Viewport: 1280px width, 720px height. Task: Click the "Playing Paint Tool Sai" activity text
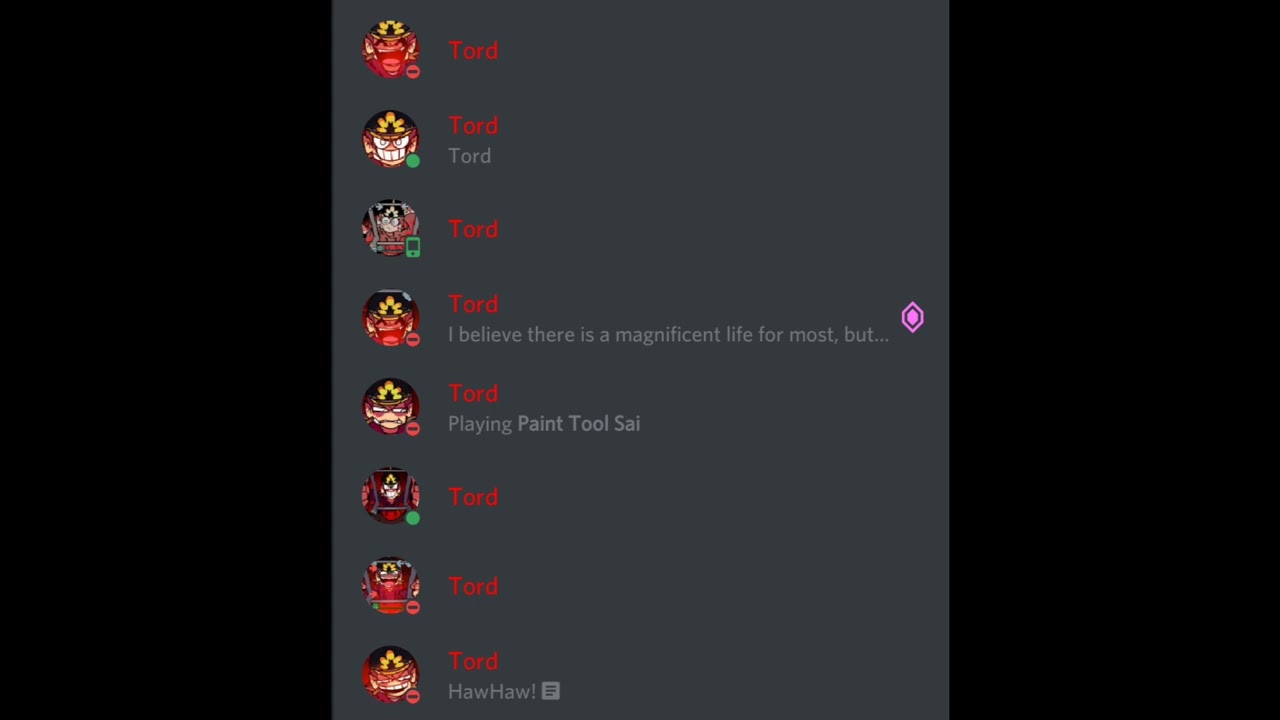coord(544,424)
